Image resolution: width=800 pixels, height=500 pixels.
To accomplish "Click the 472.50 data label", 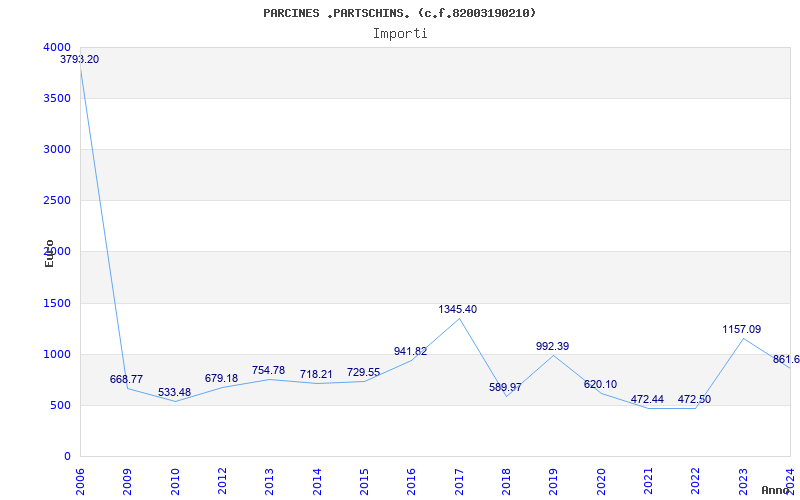I will [x=694, y=400].
